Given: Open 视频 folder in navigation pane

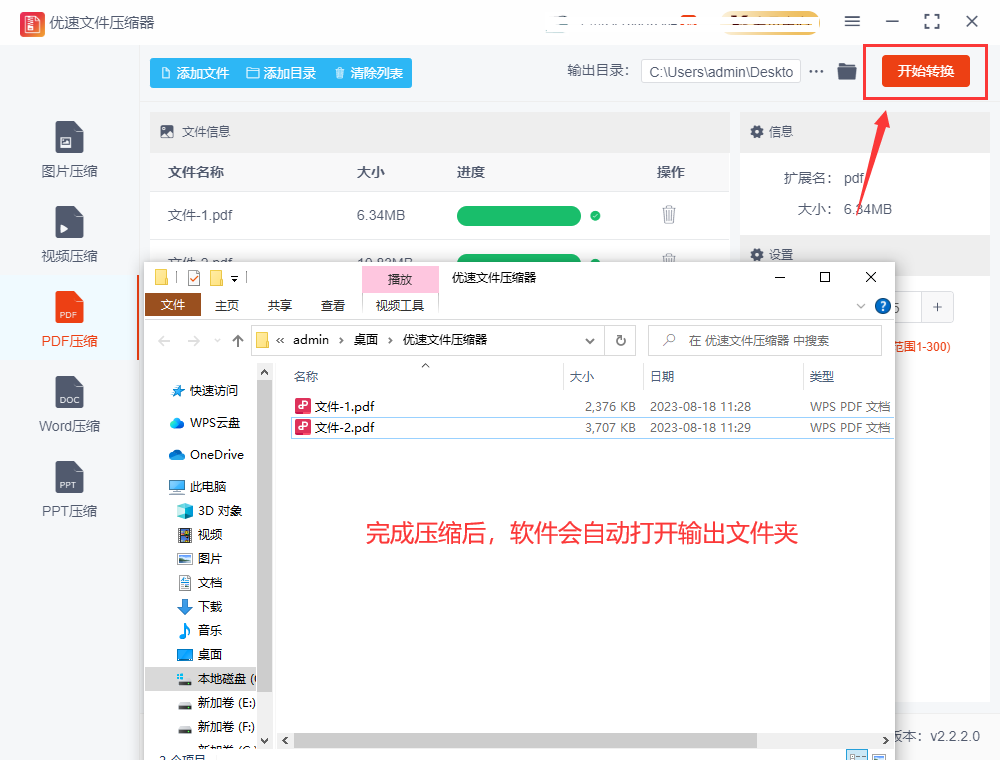Looking at the screenshot, I should [x=200, y=534].
